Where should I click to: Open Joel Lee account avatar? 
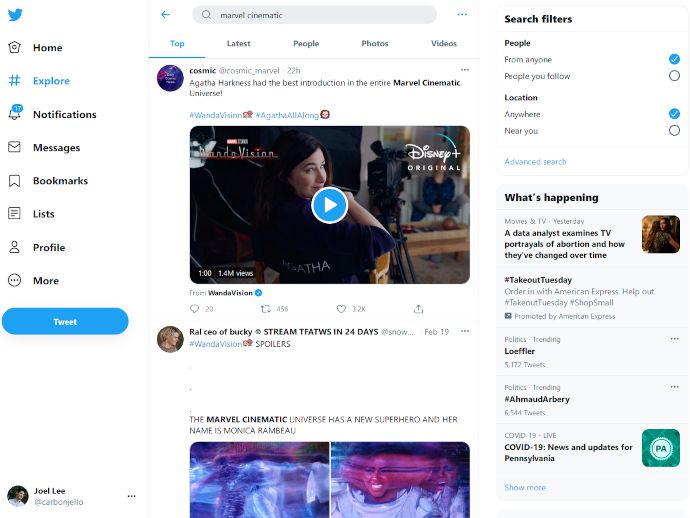coord(18,496)
